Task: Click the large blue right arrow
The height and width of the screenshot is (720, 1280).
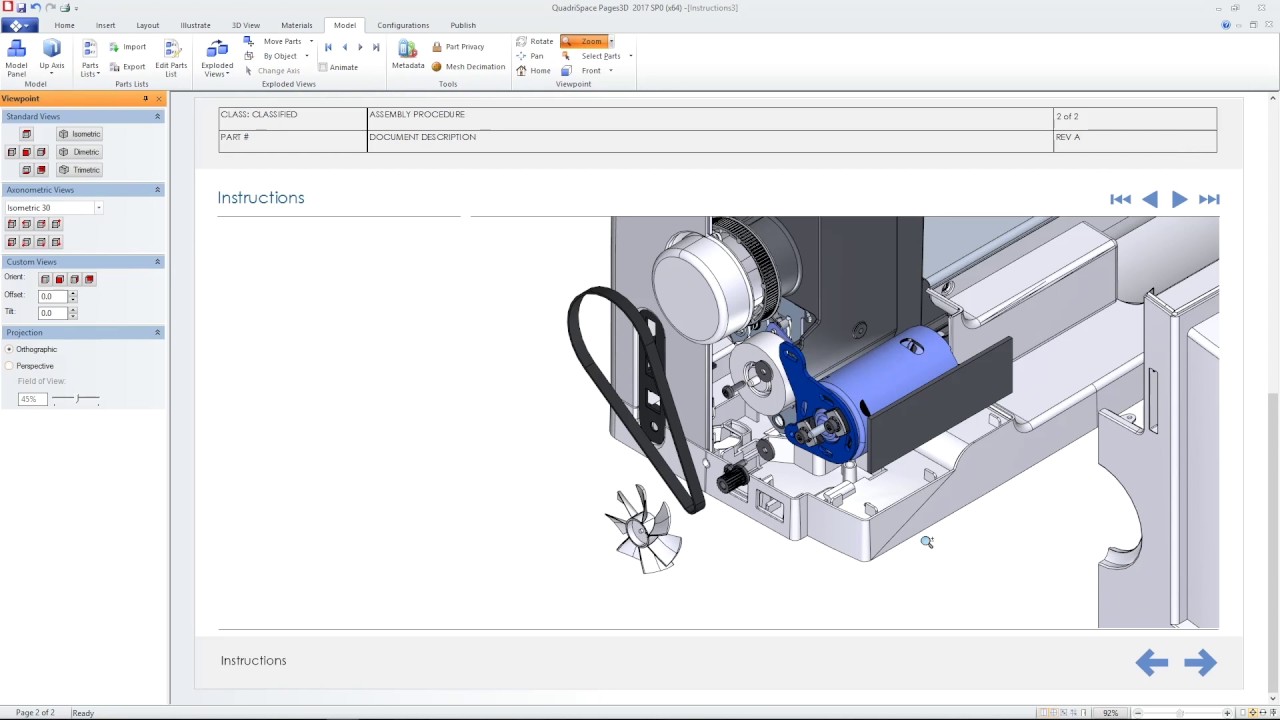Action: click(x=1200, y=662)
